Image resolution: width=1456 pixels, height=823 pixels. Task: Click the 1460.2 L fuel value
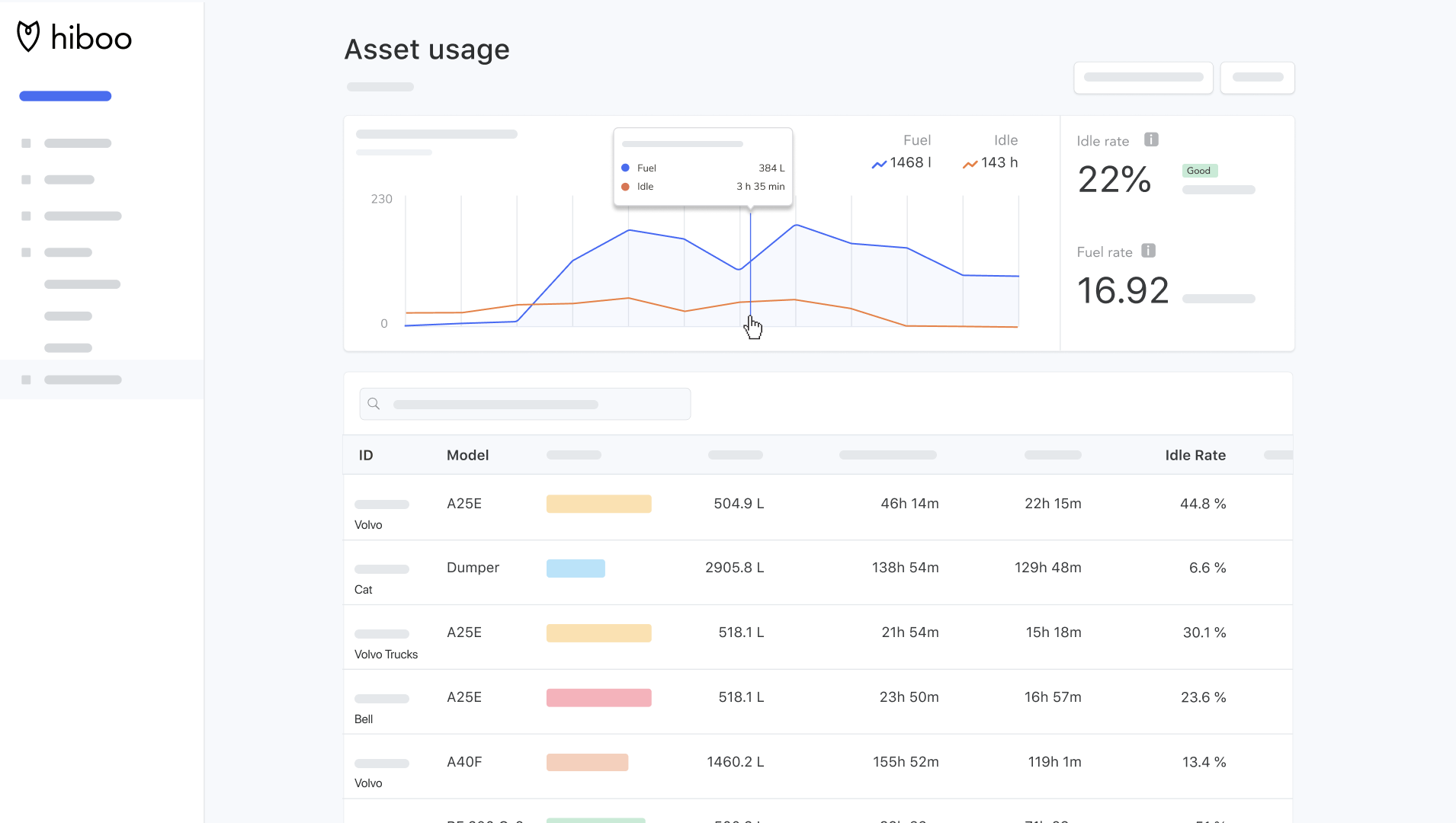click(735, 762)
